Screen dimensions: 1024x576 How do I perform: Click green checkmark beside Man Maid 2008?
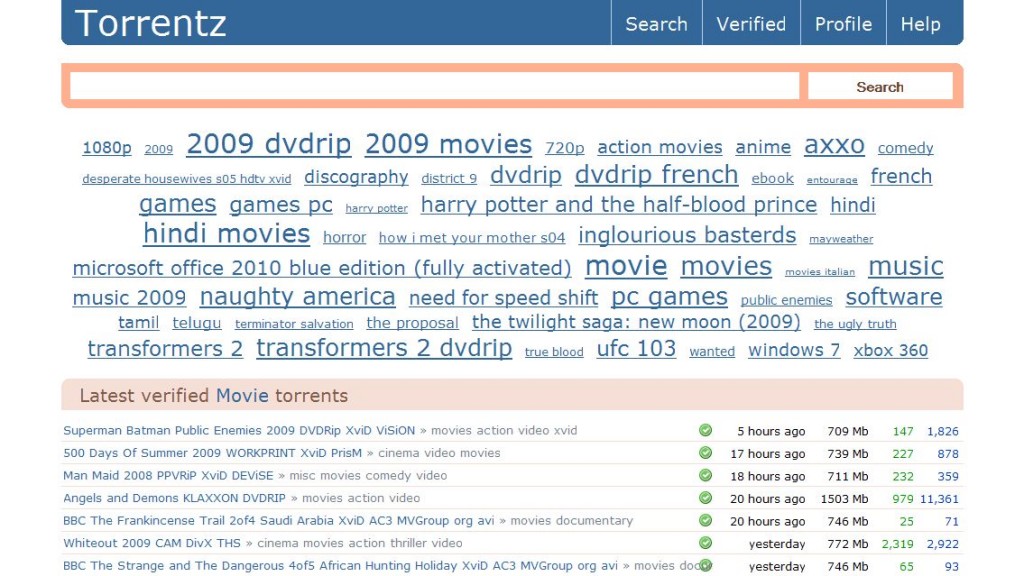pos(705,476)
